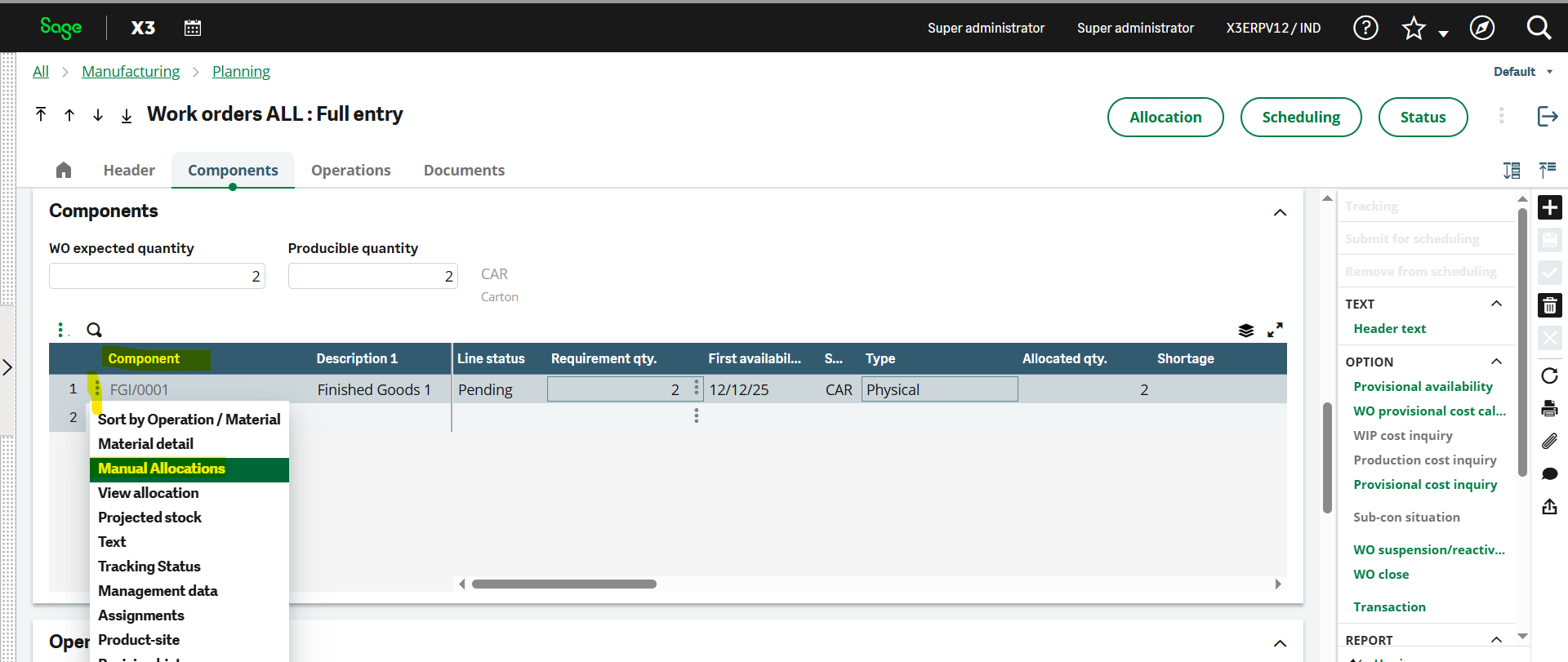Click the grid horizontal scrollbar thumb
1568x662 pixels.
click(564, 584)
